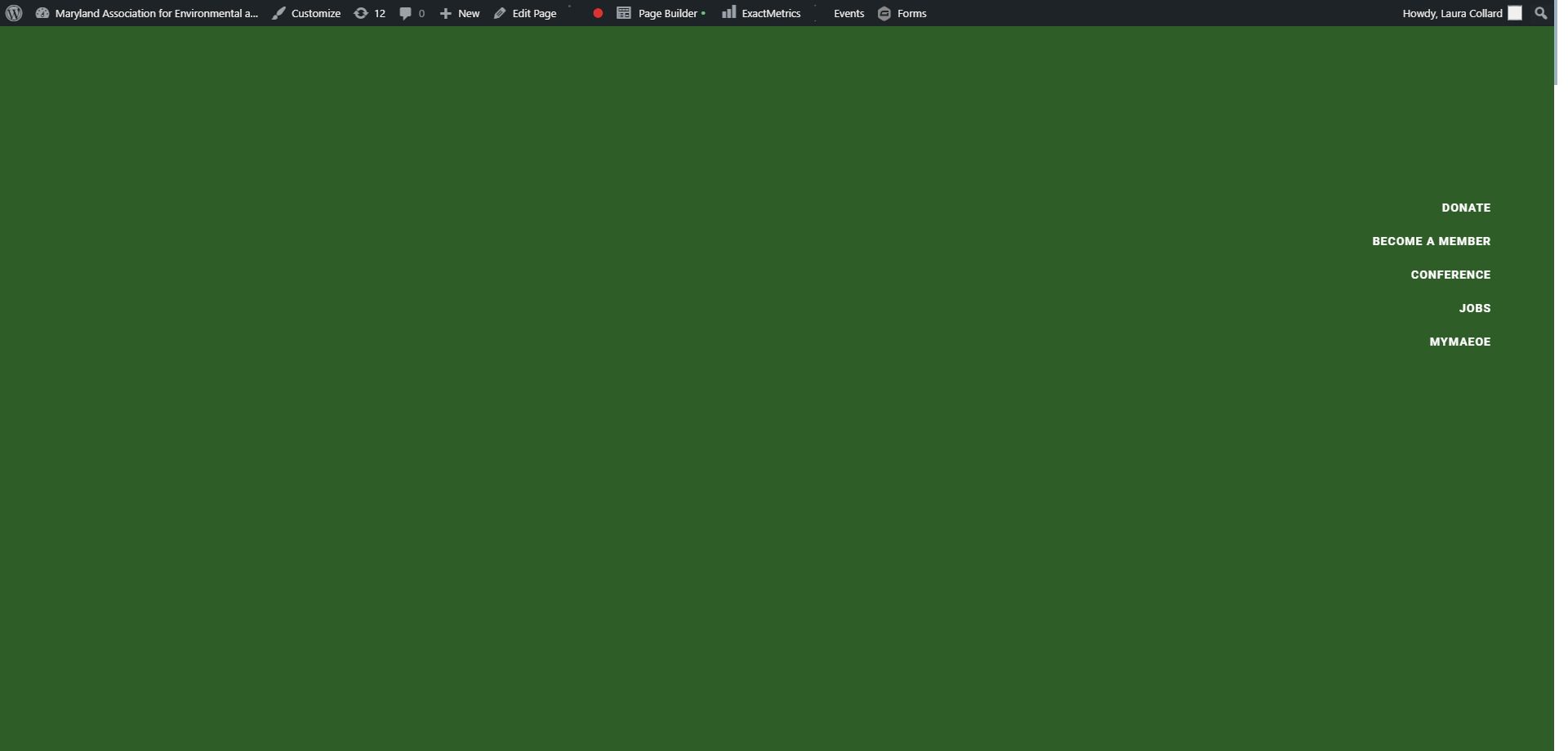Click the red status dot indicator
The height and width of the screenshot is (751, 1568).
point(598,13)
